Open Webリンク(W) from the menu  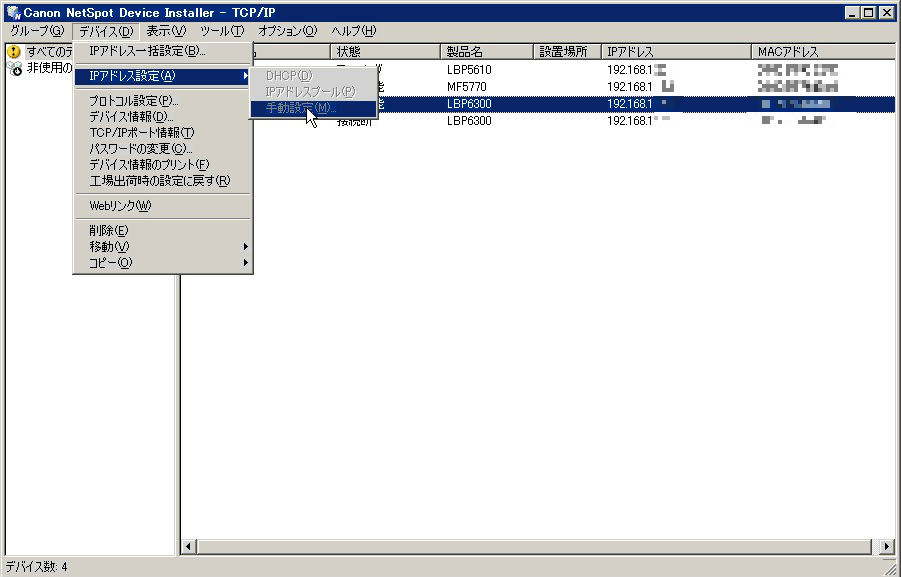click(163, 206)
